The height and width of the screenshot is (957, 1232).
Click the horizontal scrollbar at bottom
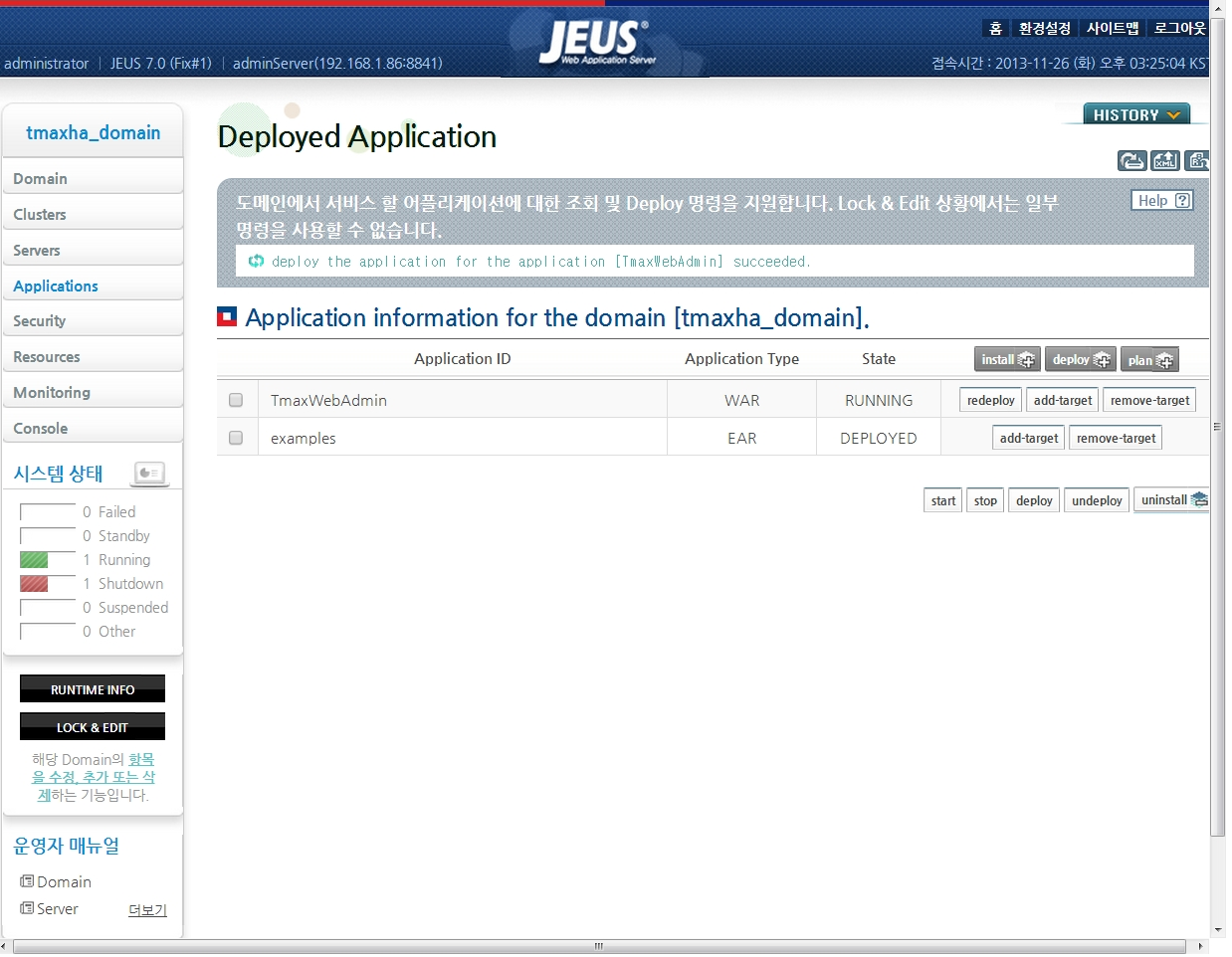click(599, 946)
